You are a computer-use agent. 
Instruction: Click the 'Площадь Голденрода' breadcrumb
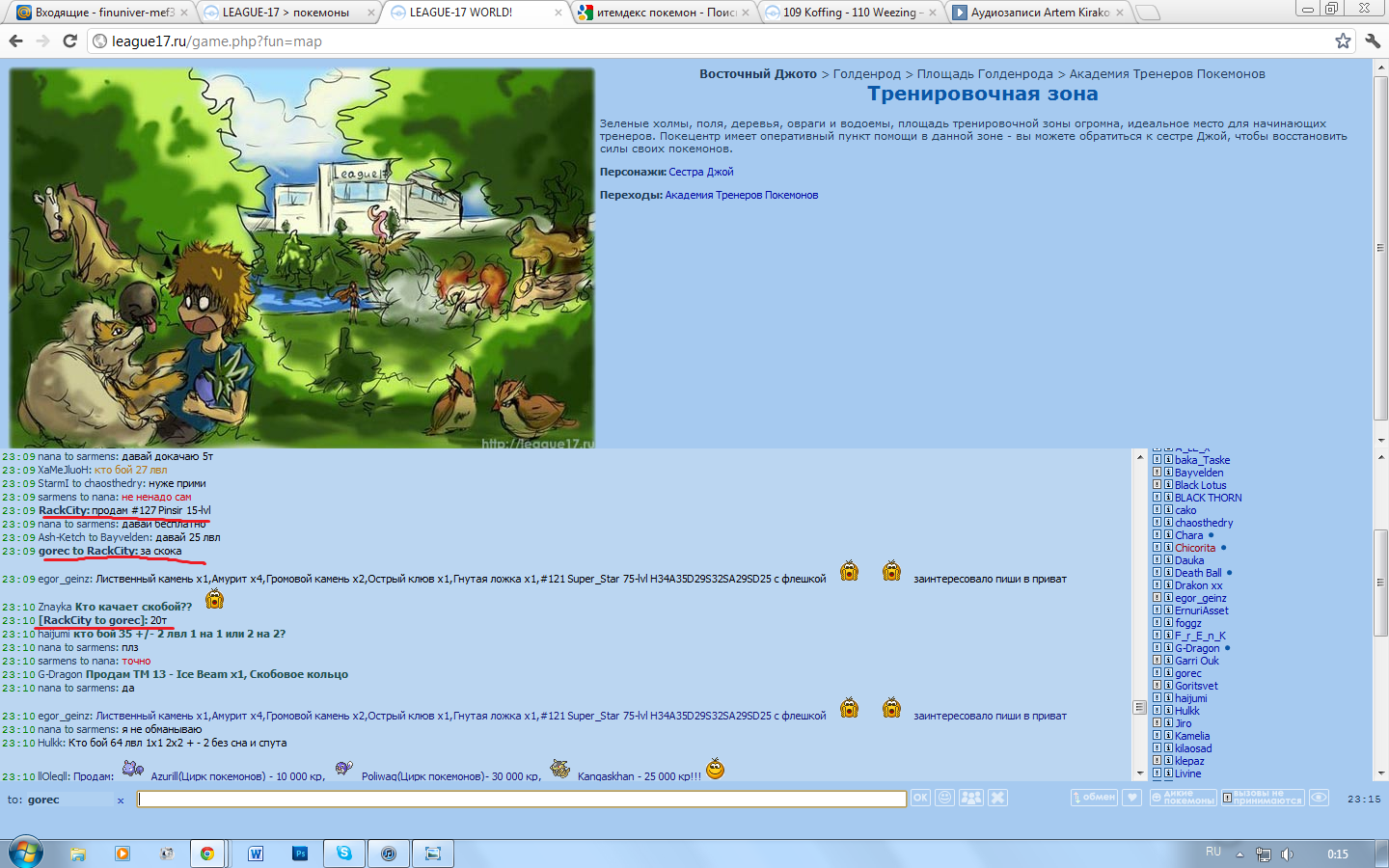coord(985,73)
